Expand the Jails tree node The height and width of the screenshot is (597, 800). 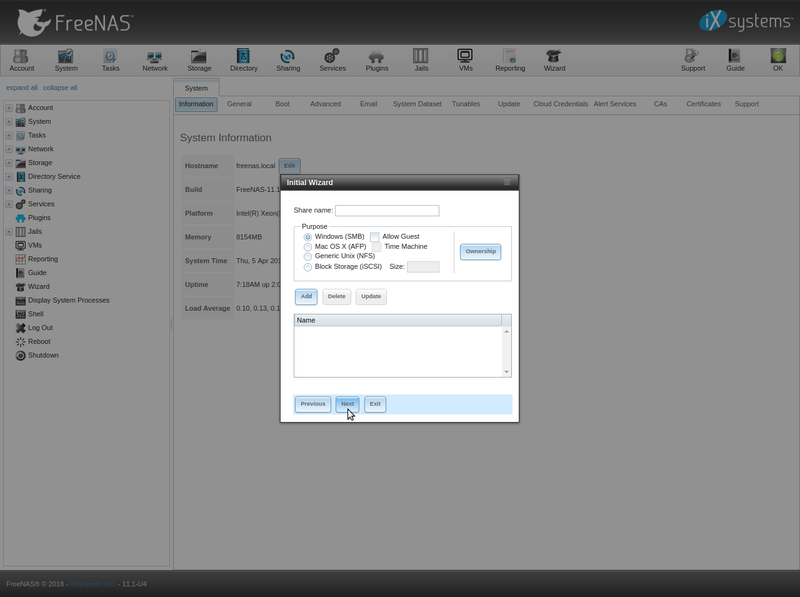(9, 232)
